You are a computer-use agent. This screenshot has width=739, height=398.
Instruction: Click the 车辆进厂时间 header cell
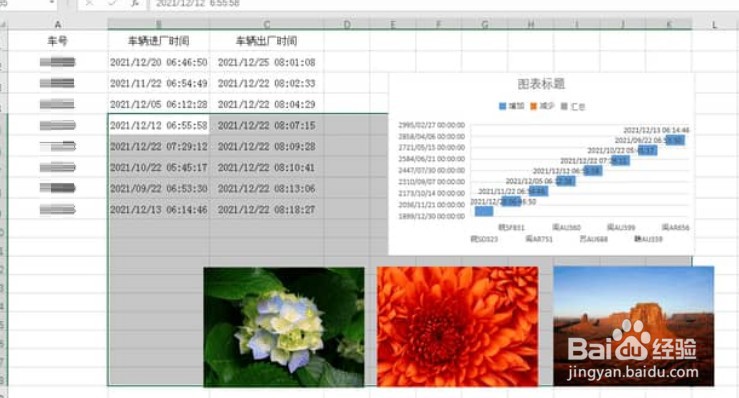point(159,41)
